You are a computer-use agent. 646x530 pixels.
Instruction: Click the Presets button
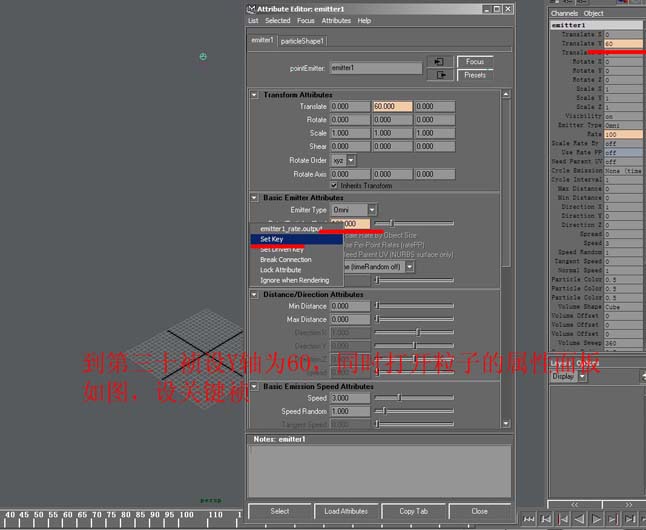click(475, 75)
